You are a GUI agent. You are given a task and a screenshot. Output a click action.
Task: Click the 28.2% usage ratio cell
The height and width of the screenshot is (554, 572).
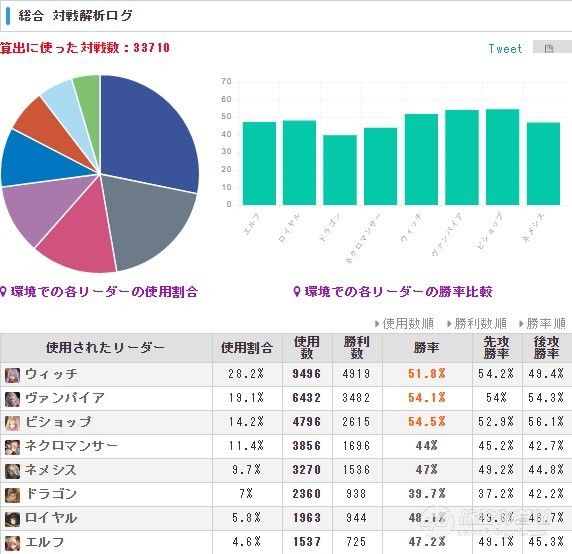tap(246, 374)
